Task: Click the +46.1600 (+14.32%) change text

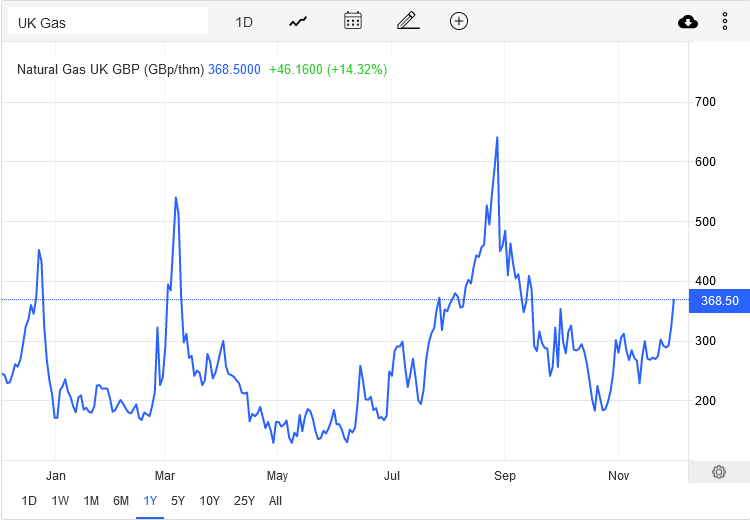Action: pyautogui.click(x=328, y=69)
